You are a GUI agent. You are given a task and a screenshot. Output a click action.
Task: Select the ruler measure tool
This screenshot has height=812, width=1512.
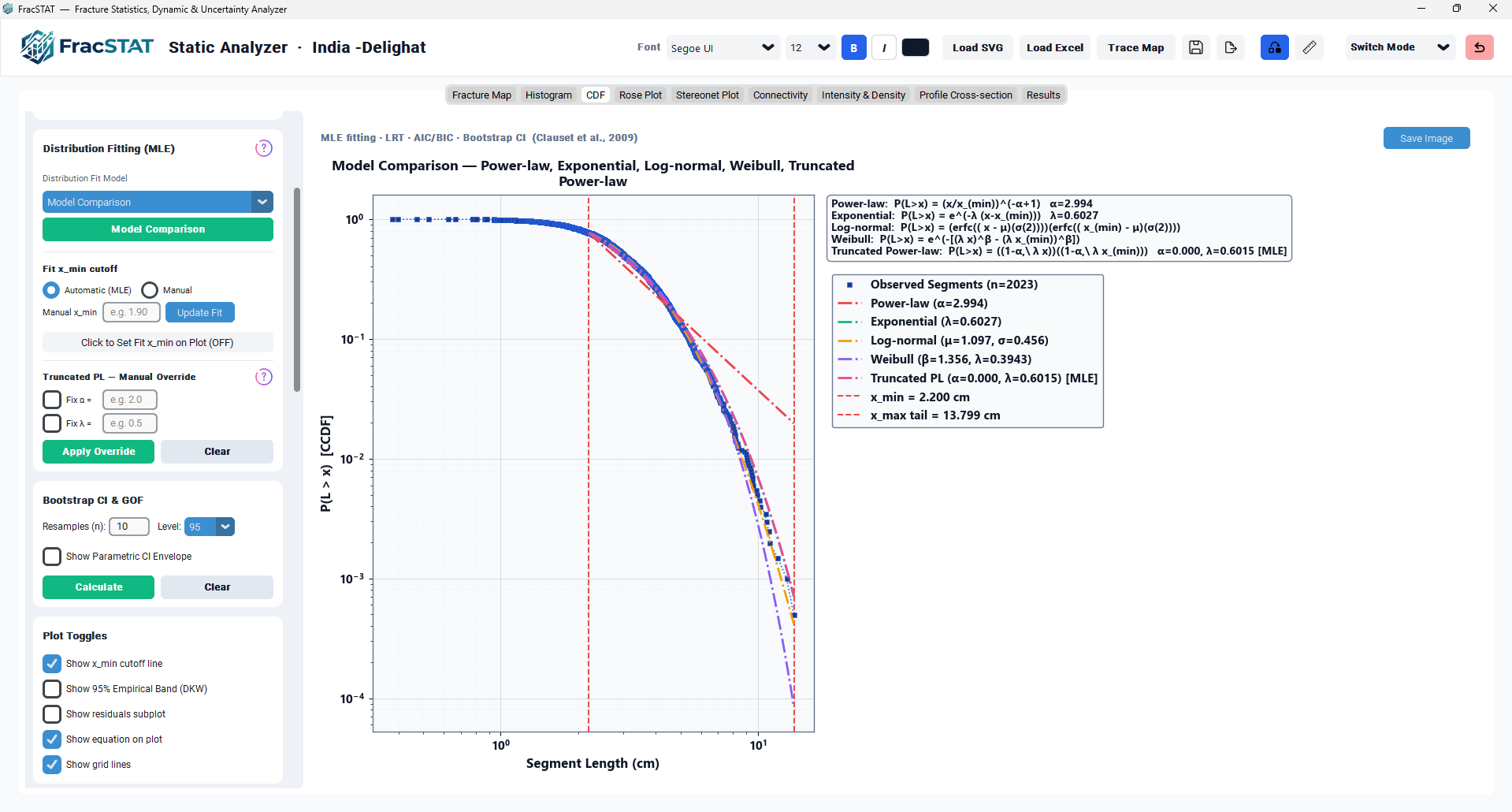click(x=1309, y=47)
